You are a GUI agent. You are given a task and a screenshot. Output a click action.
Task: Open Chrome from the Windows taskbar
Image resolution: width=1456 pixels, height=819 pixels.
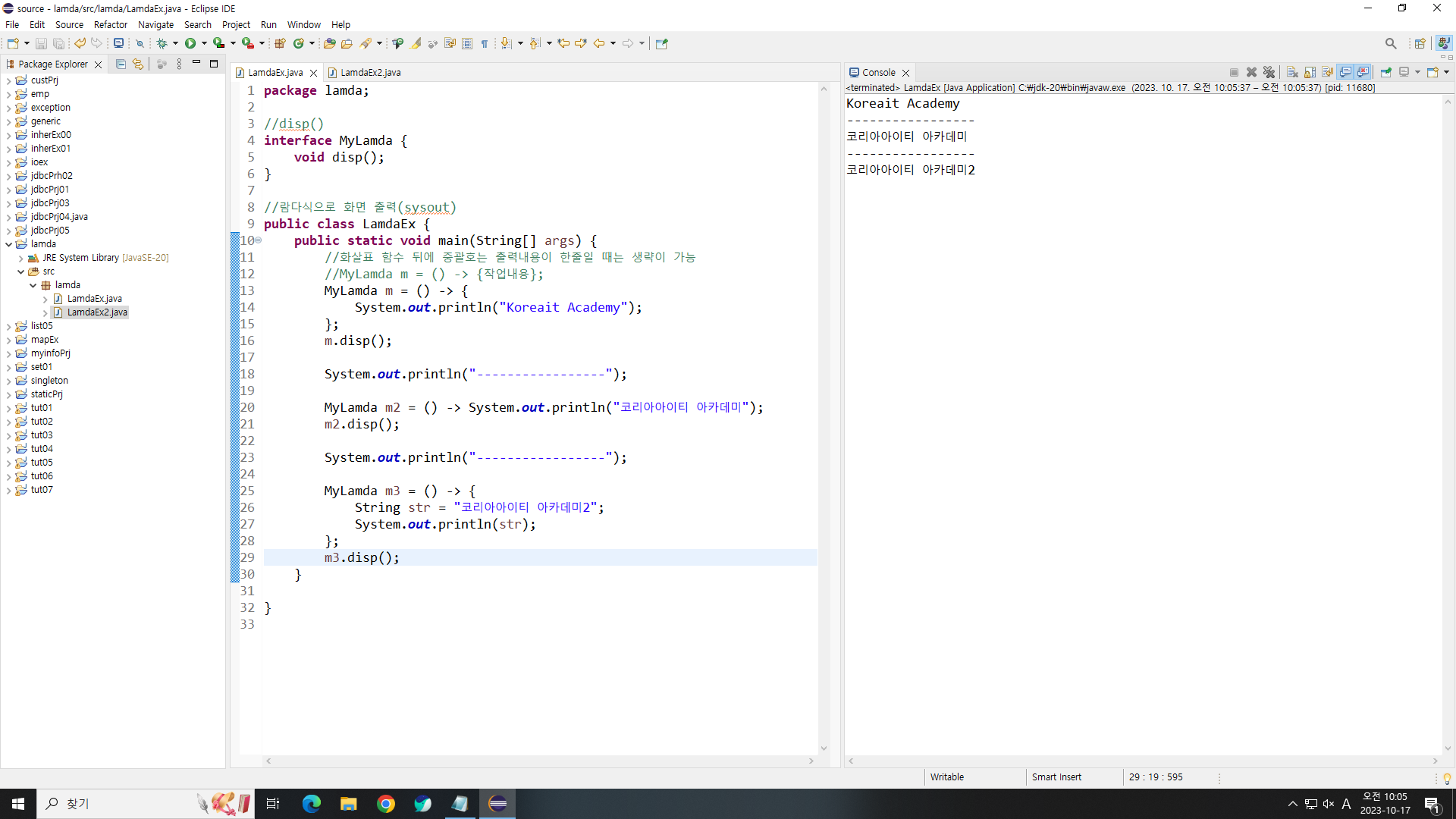[x=386, y=804]
